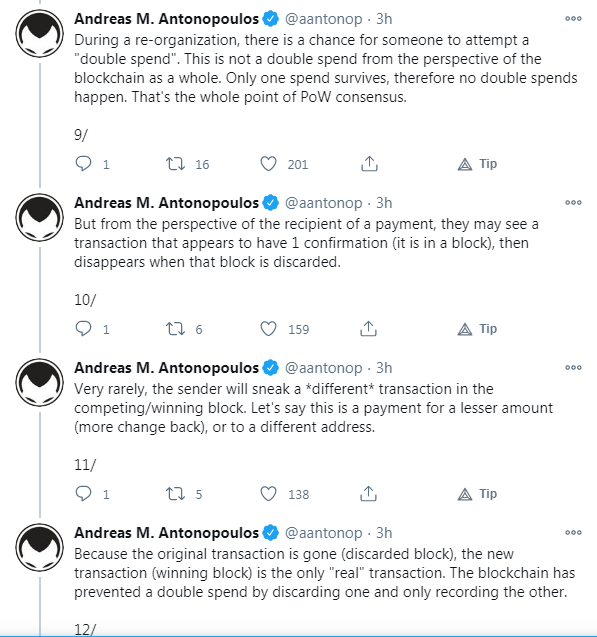Open @aantonop handle on first tweet
Image resolution: width=597 pixels, height=637 pixels.
pyautogui.click(x=323, y=19)
